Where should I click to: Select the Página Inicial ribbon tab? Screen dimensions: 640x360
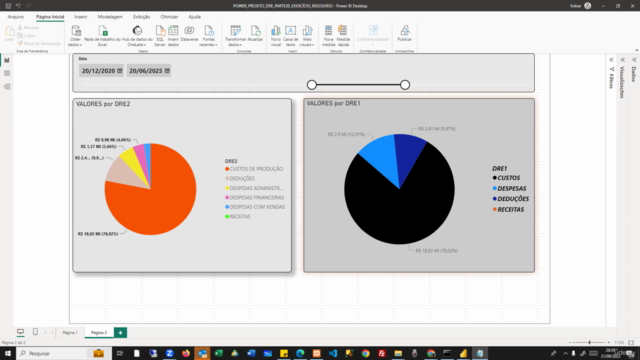click(50, 17)
